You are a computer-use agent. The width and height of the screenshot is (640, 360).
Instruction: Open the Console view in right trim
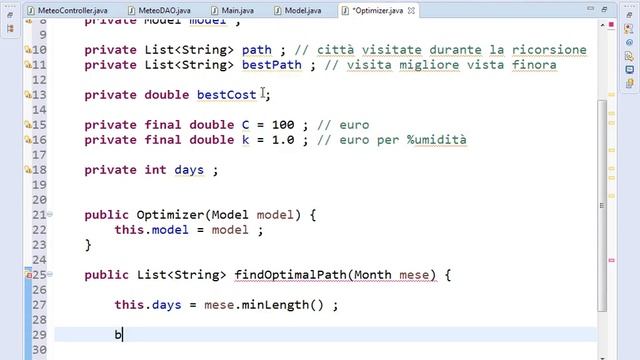tap(629, 70)
